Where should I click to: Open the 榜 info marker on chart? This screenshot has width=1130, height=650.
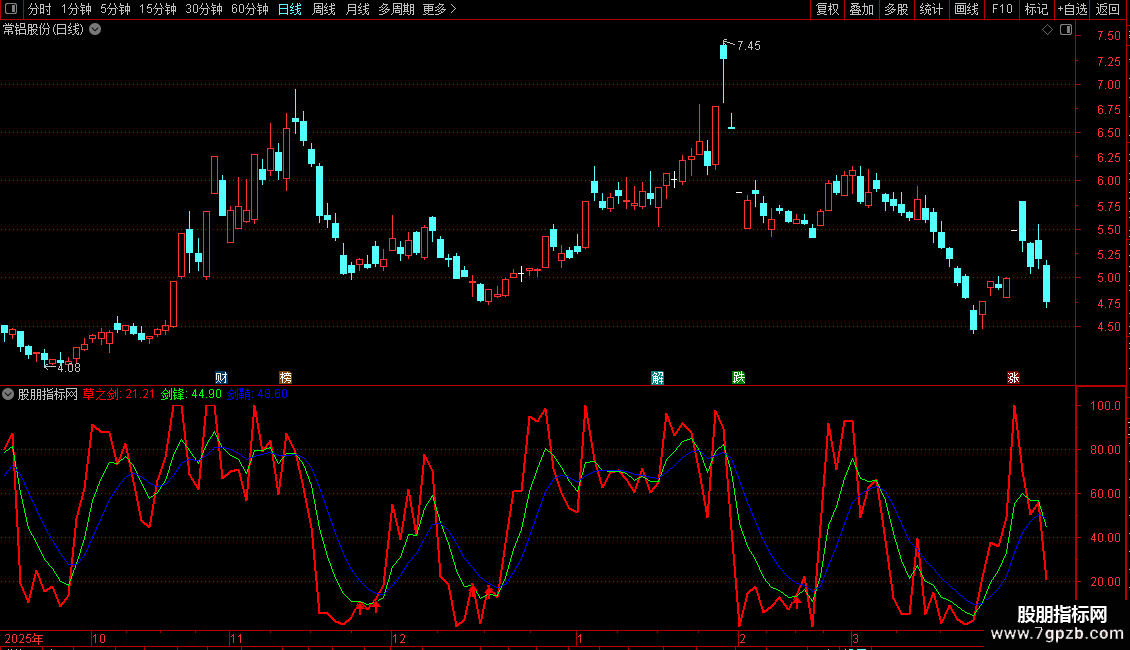285,378
